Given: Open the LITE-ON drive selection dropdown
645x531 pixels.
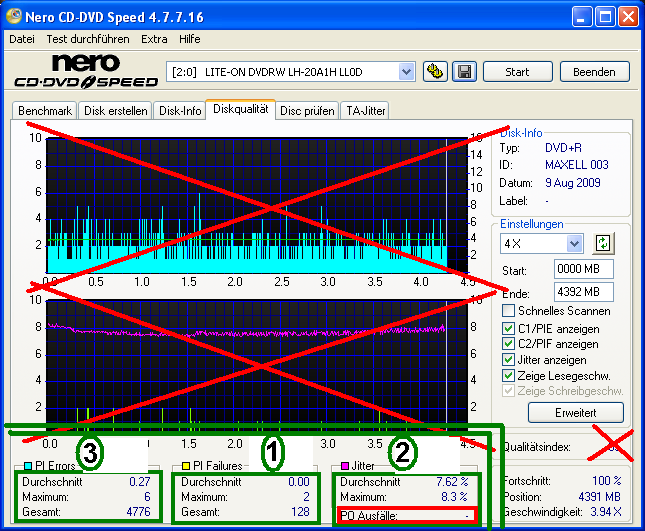Looking at the screenshot, I should click(406, 72).
